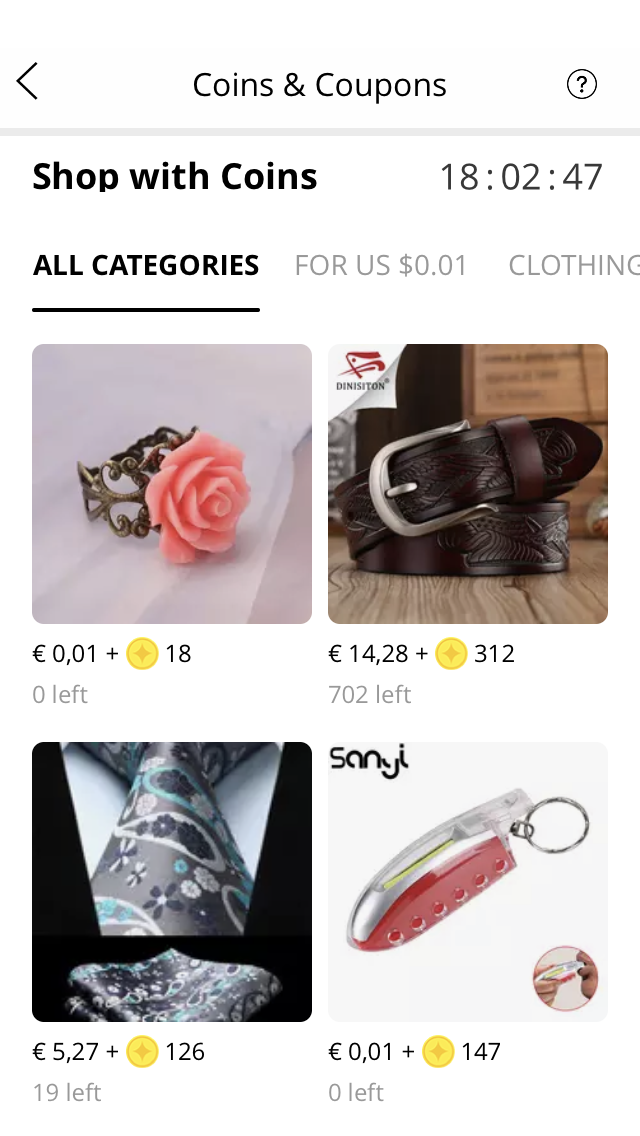Tap the DINISITON brand logo
640x1136 pixels.
[x=361, y=370]
